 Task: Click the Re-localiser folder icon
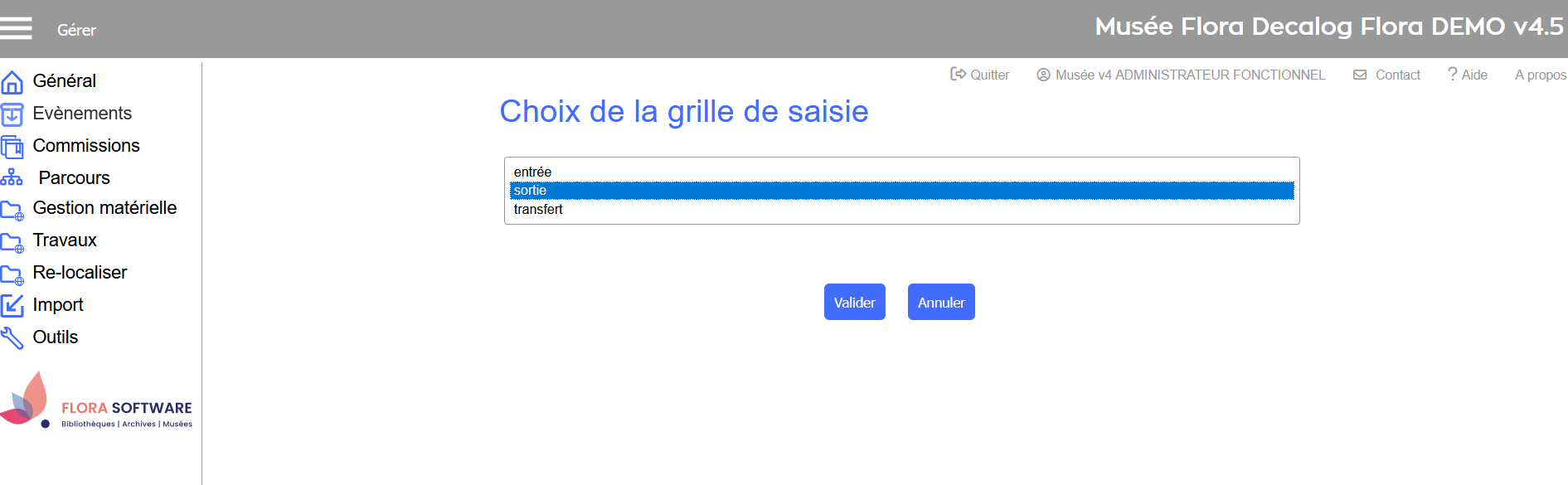pyautogui.click(x=12, y=274)
